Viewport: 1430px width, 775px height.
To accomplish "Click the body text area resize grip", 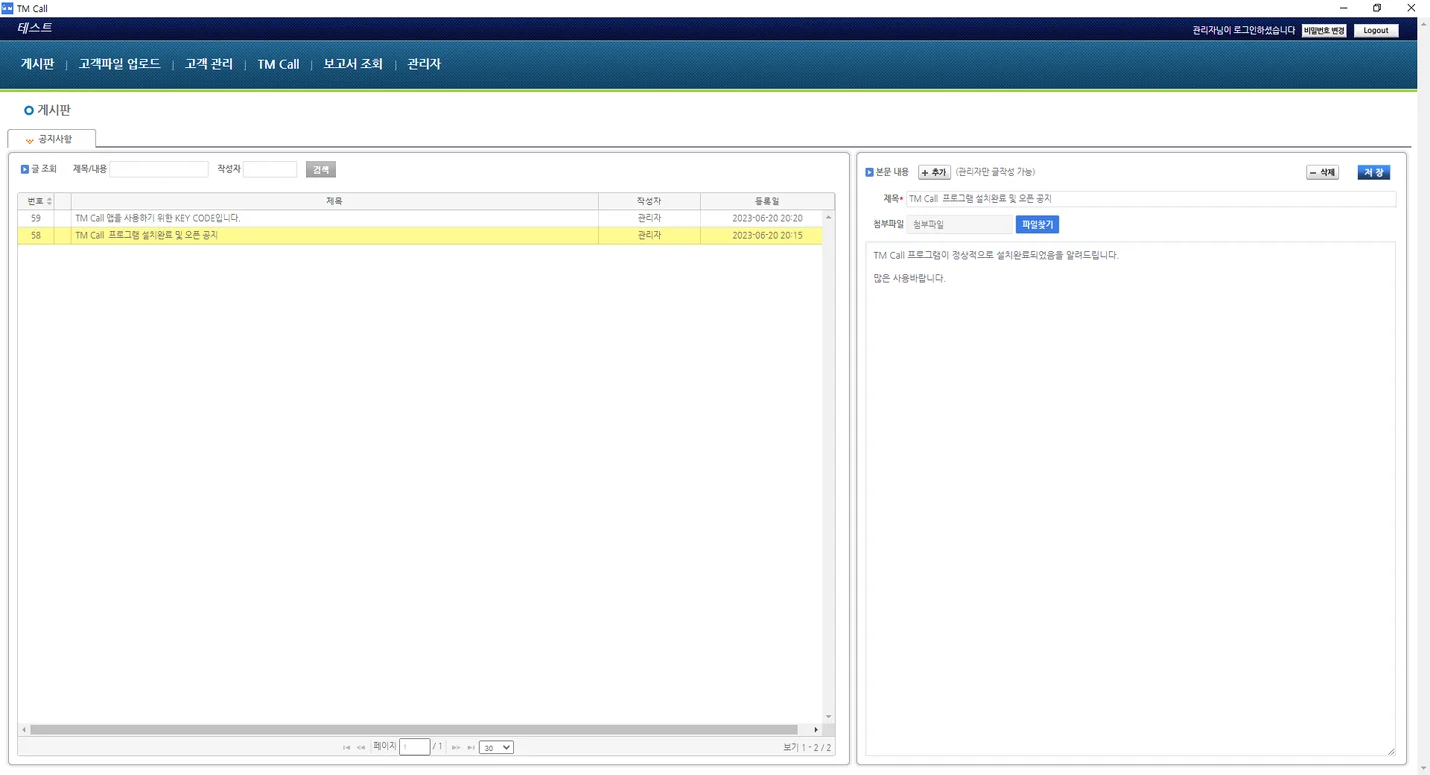I will [1391, 751].
